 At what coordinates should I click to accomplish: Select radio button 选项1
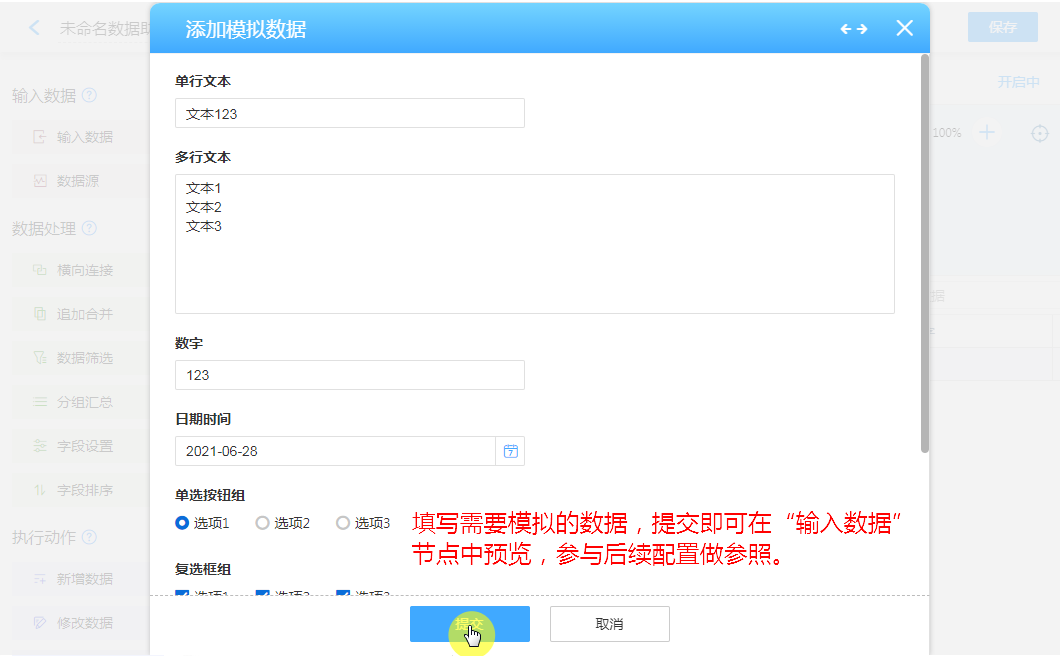pyautogui.click(x=182, y=523)
